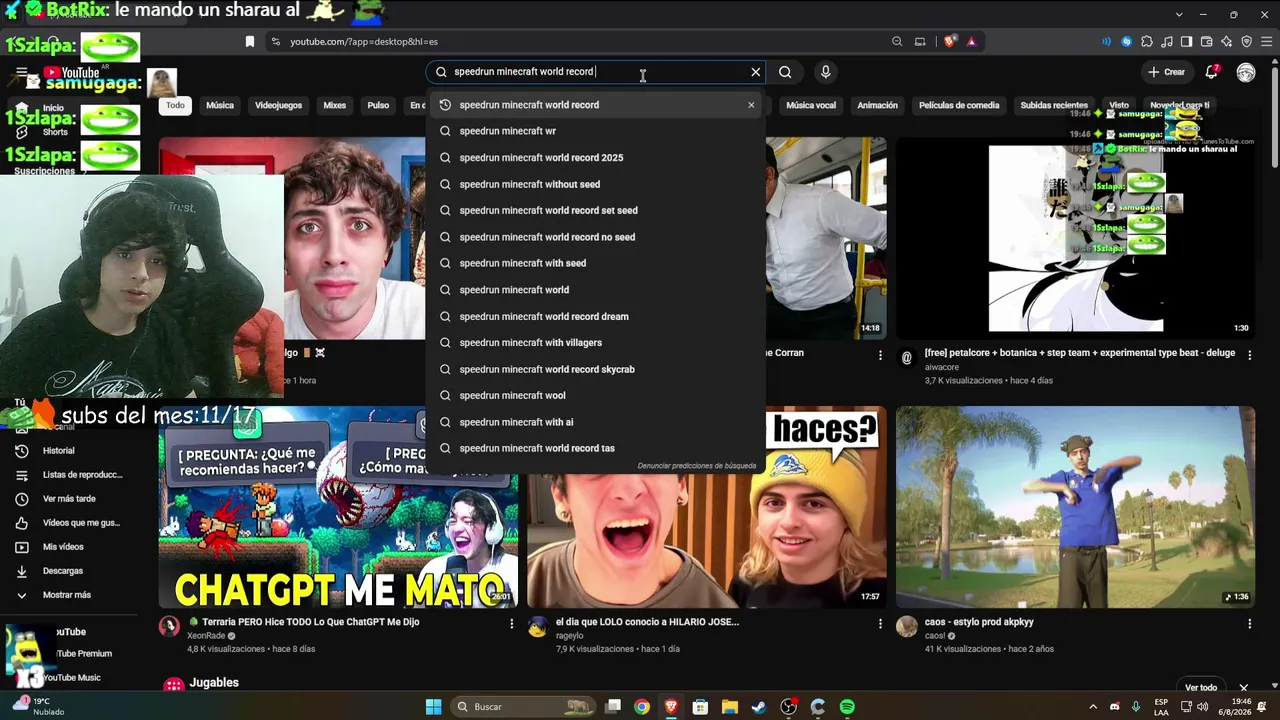
Task: Toggle the browser sidebar panel icon
Action: click(x=1187, y=42)
